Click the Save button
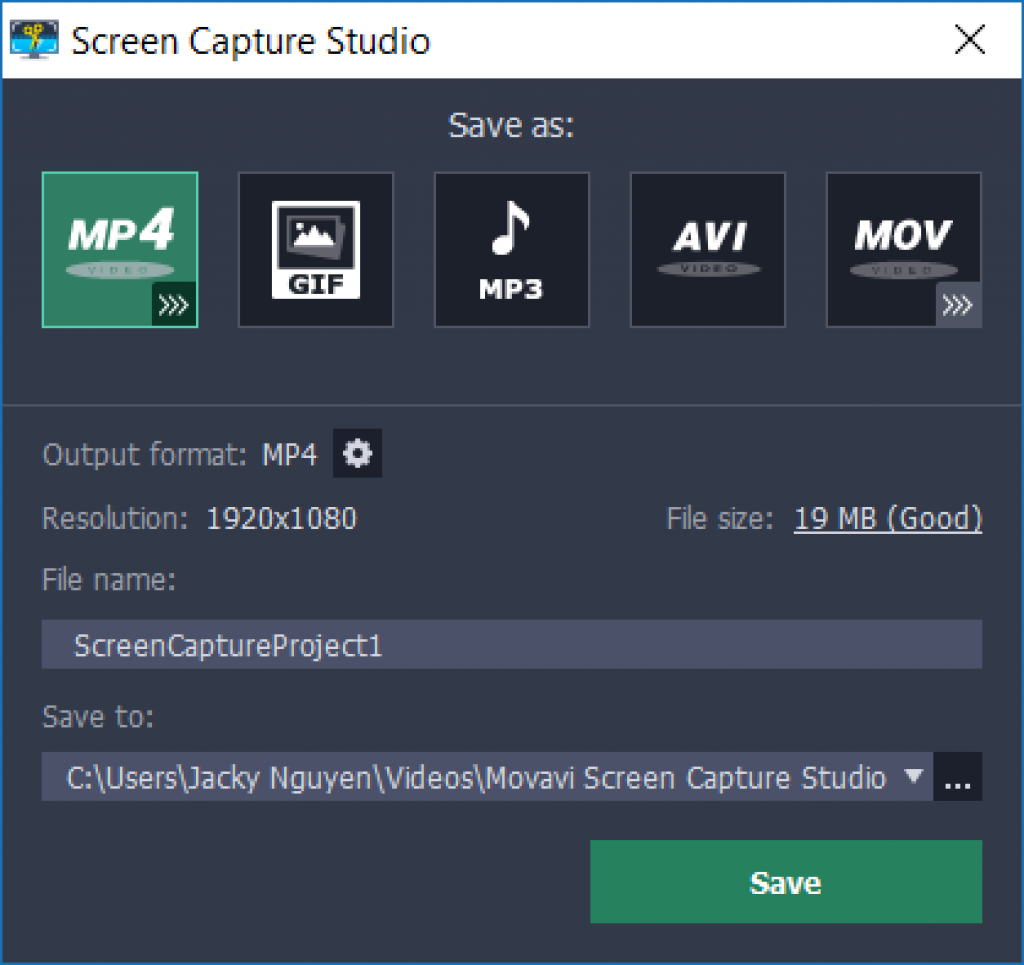 786,882
